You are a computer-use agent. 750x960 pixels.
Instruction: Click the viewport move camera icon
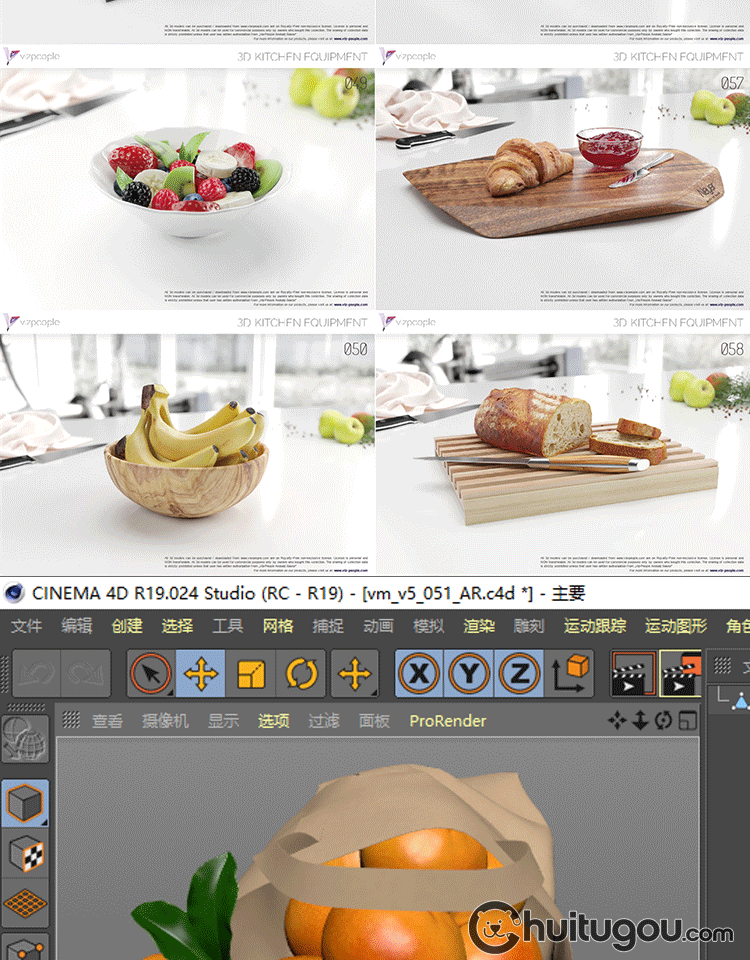pyautogui.click(x=617, y=721)
